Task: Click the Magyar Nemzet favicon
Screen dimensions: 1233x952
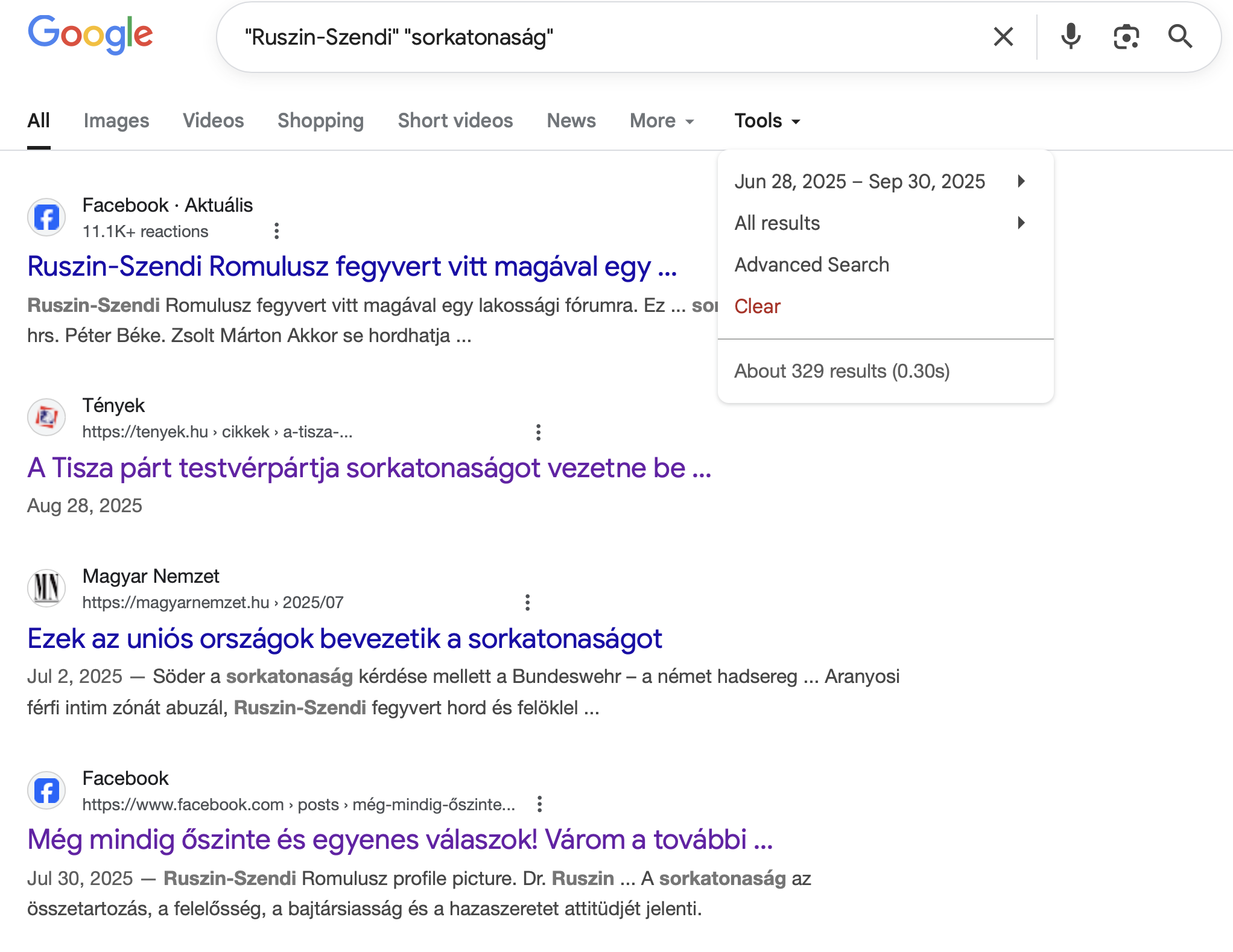Action: coord(46,588)
